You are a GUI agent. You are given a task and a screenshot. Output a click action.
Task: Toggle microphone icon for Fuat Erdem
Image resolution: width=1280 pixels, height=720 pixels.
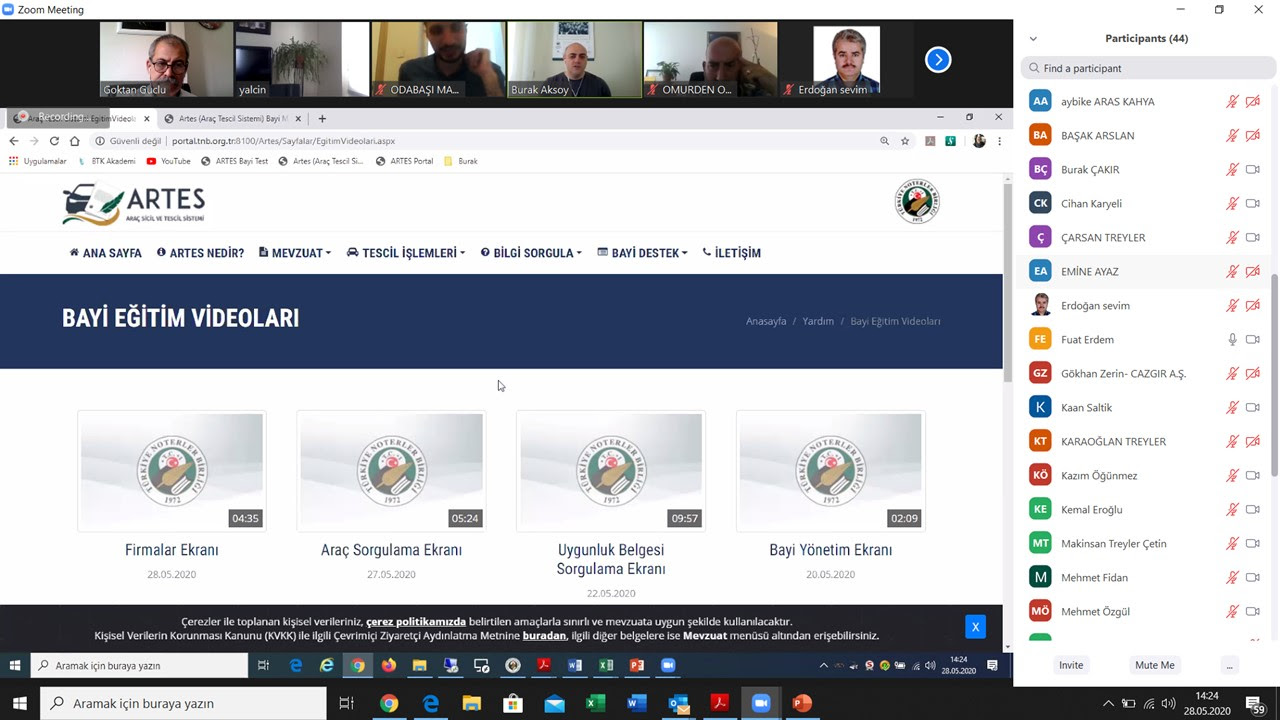[1232, 340]
